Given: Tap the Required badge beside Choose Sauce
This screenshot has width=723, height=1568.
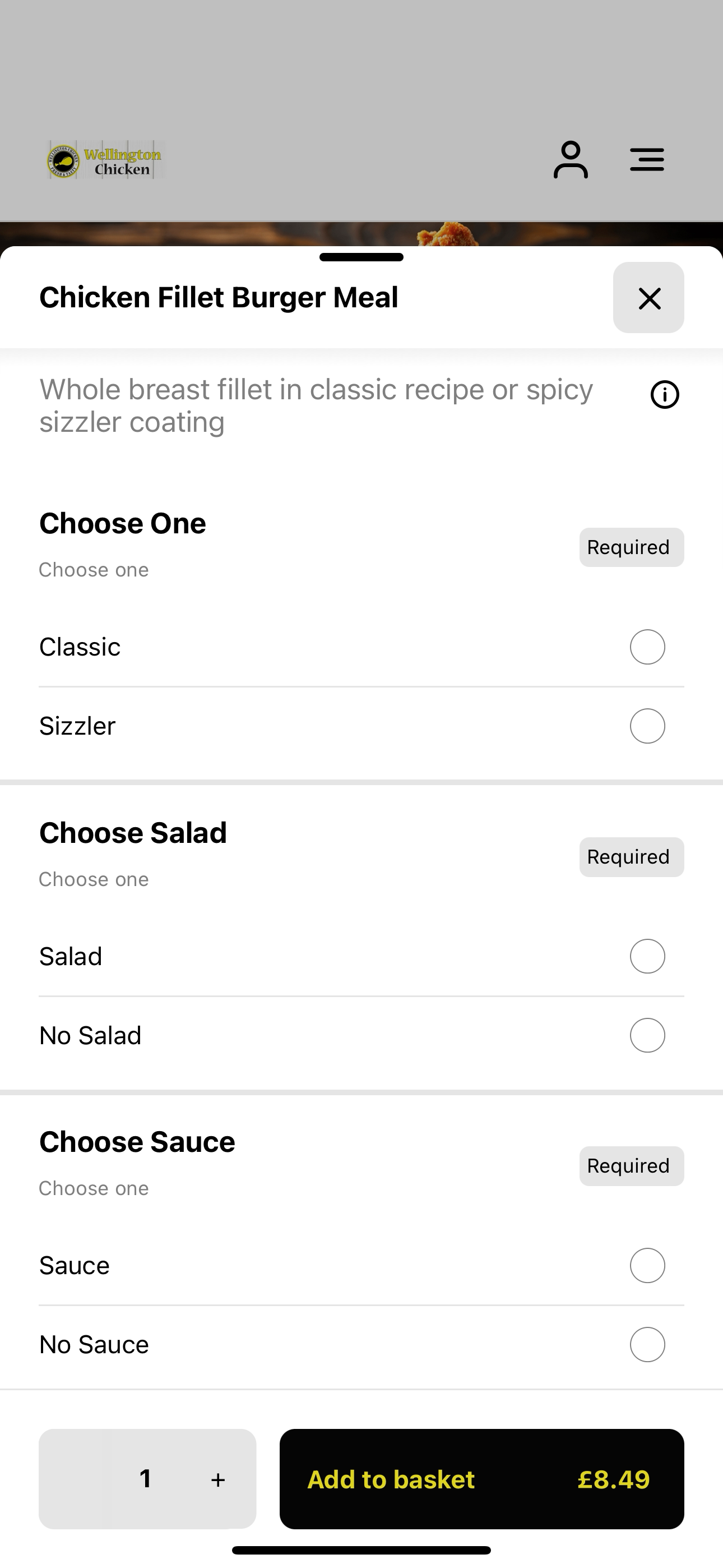Looking at the screenshot, I should (632, 1166).
